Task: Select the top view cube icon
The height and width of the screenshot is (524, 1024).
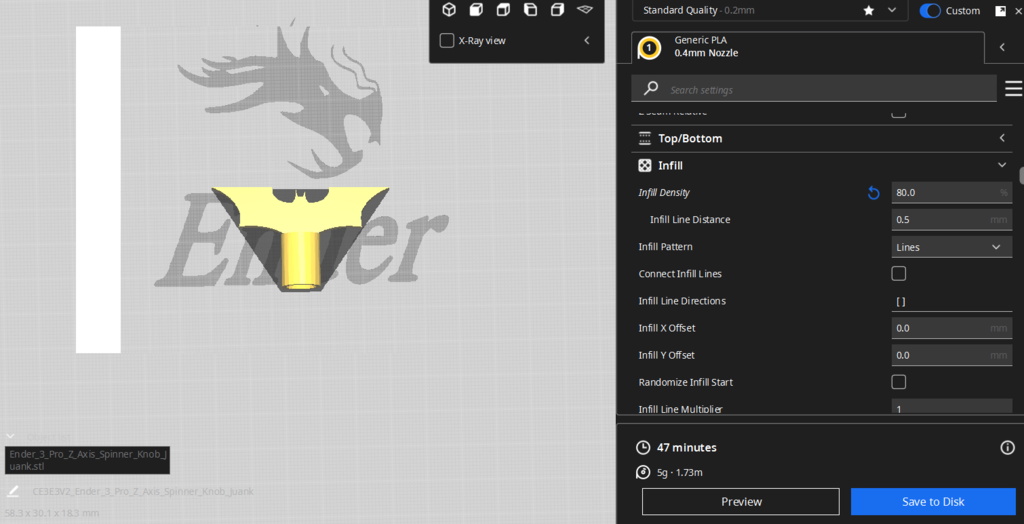Action: coord(503,9)
